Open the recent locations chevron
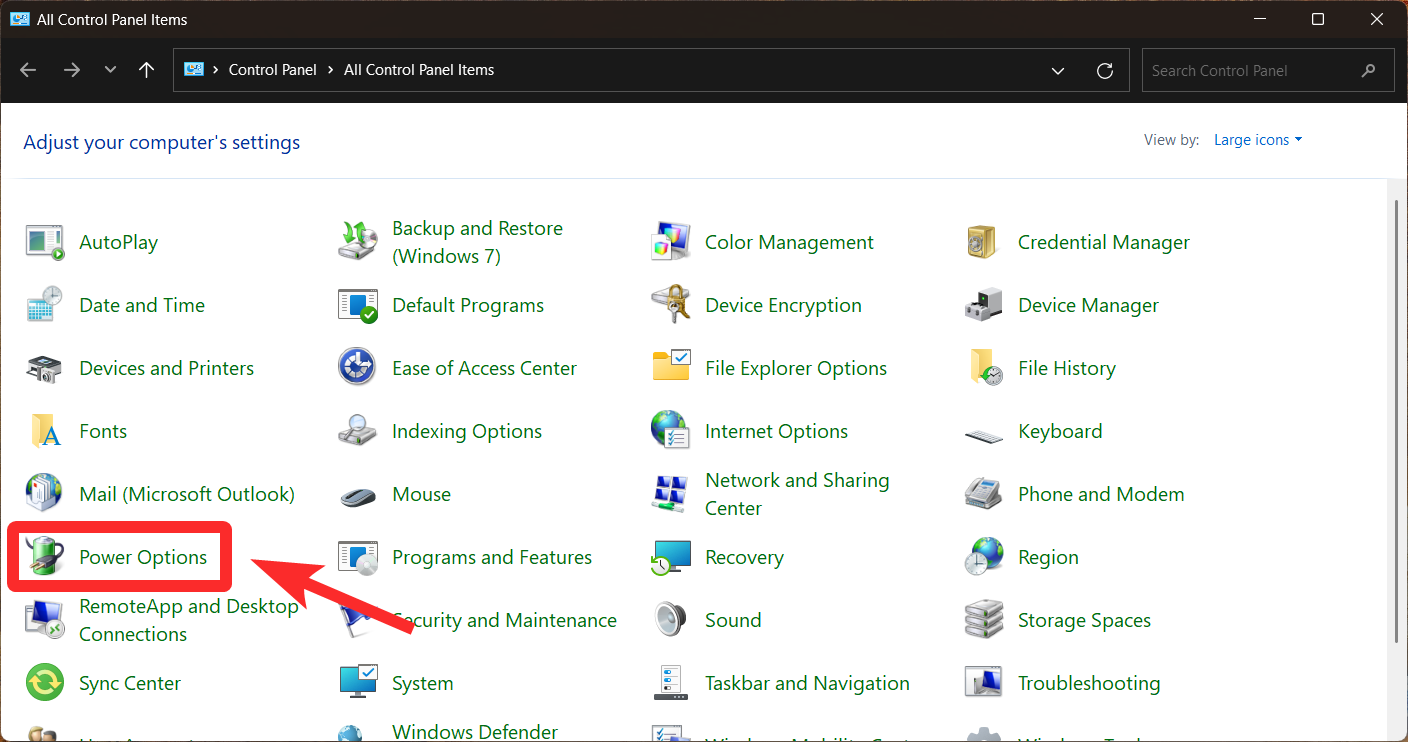Screen dimensions: 1408x742 click(x=110, y=70)
